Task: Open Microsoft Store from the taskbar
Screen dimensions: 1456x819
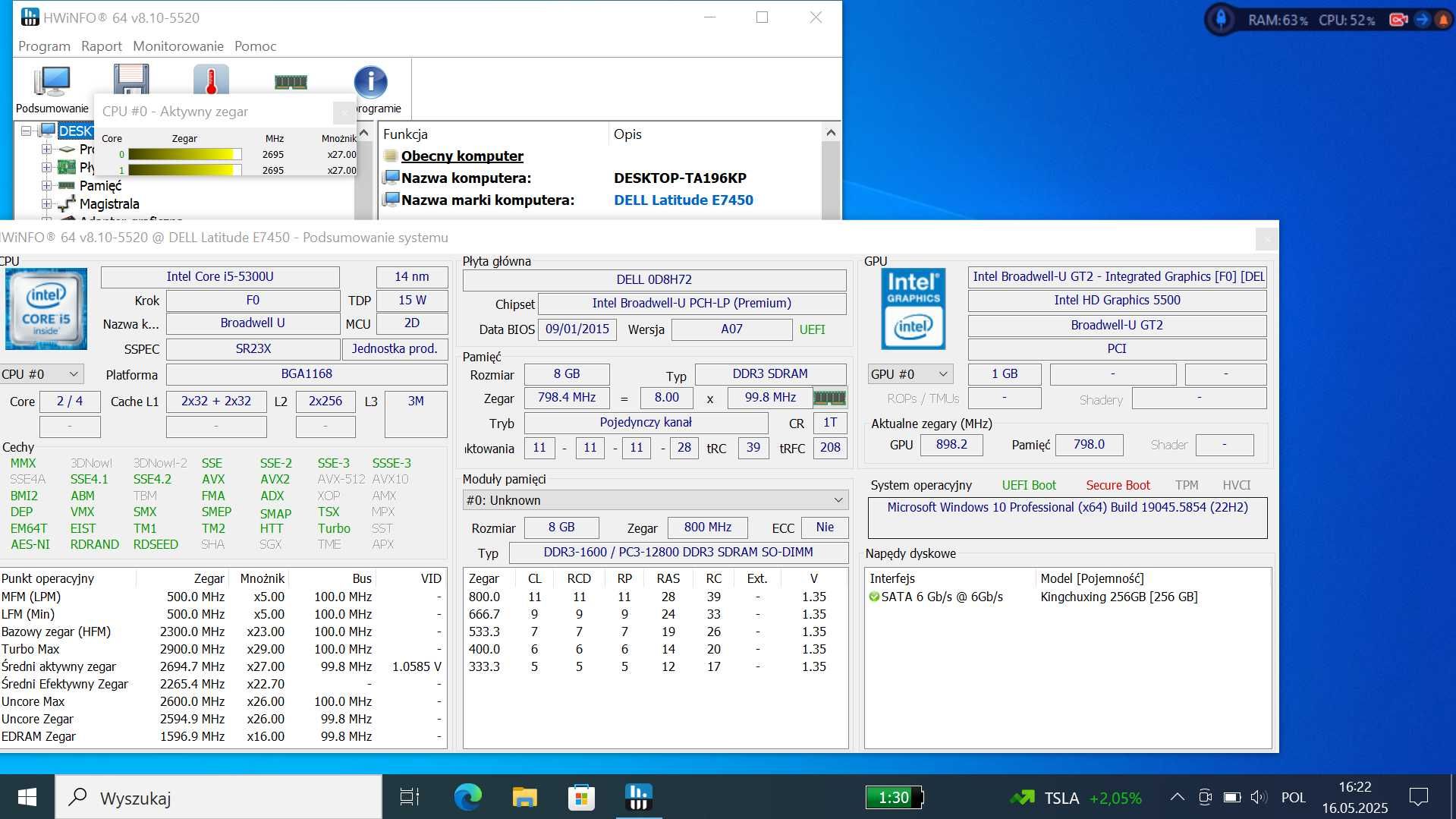Action: (x=581, y=797)
